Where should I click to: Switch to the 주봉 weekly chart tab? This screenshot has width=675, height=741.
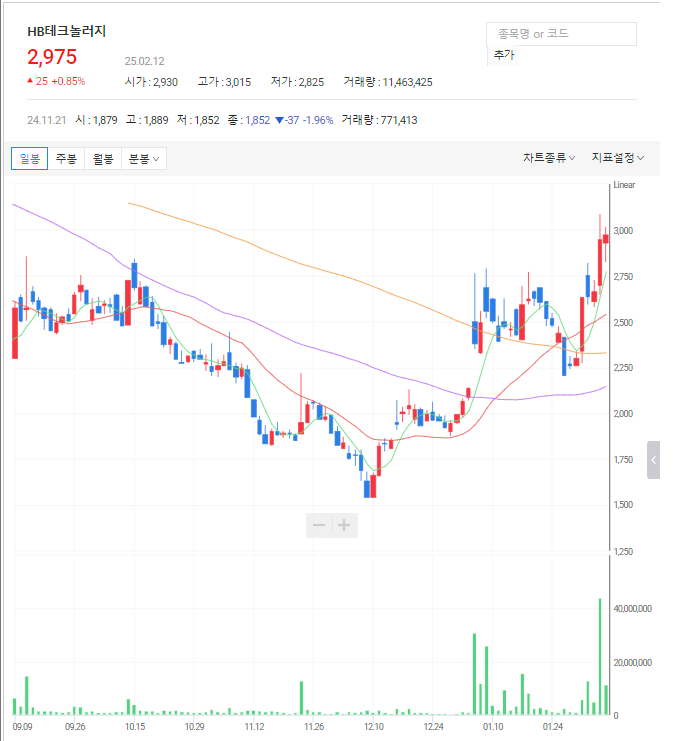click(x=66, y=158)
